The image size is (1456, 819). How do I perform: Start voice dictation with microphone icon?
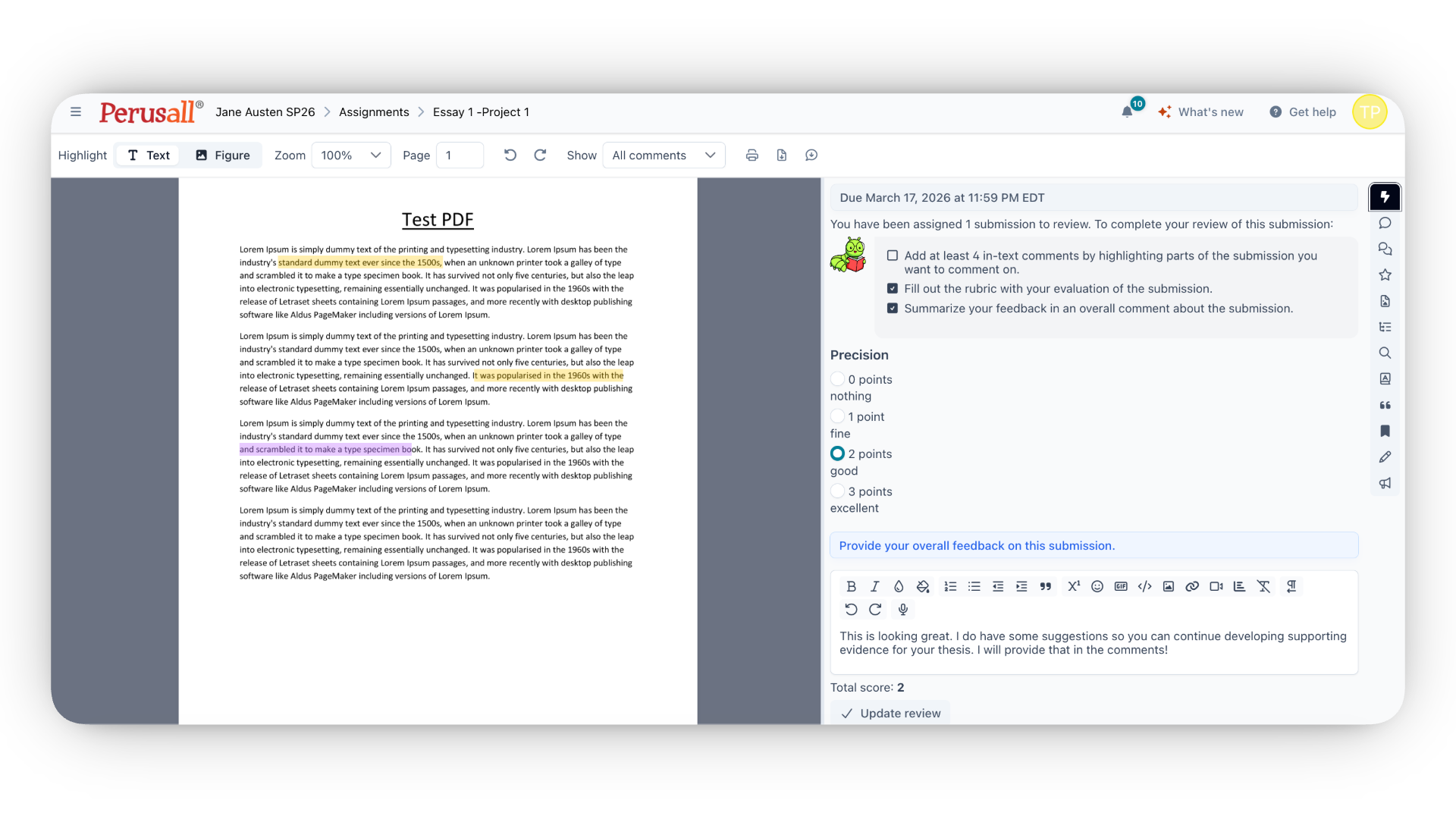click(902, 609)
